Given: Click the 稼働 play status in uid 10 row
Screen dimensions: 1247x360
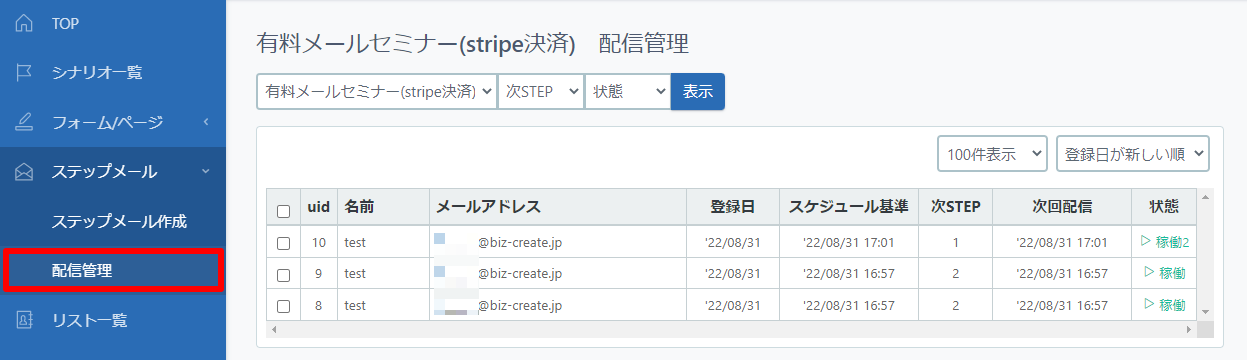Looking at the screenshot, I should coord(1164,242).
